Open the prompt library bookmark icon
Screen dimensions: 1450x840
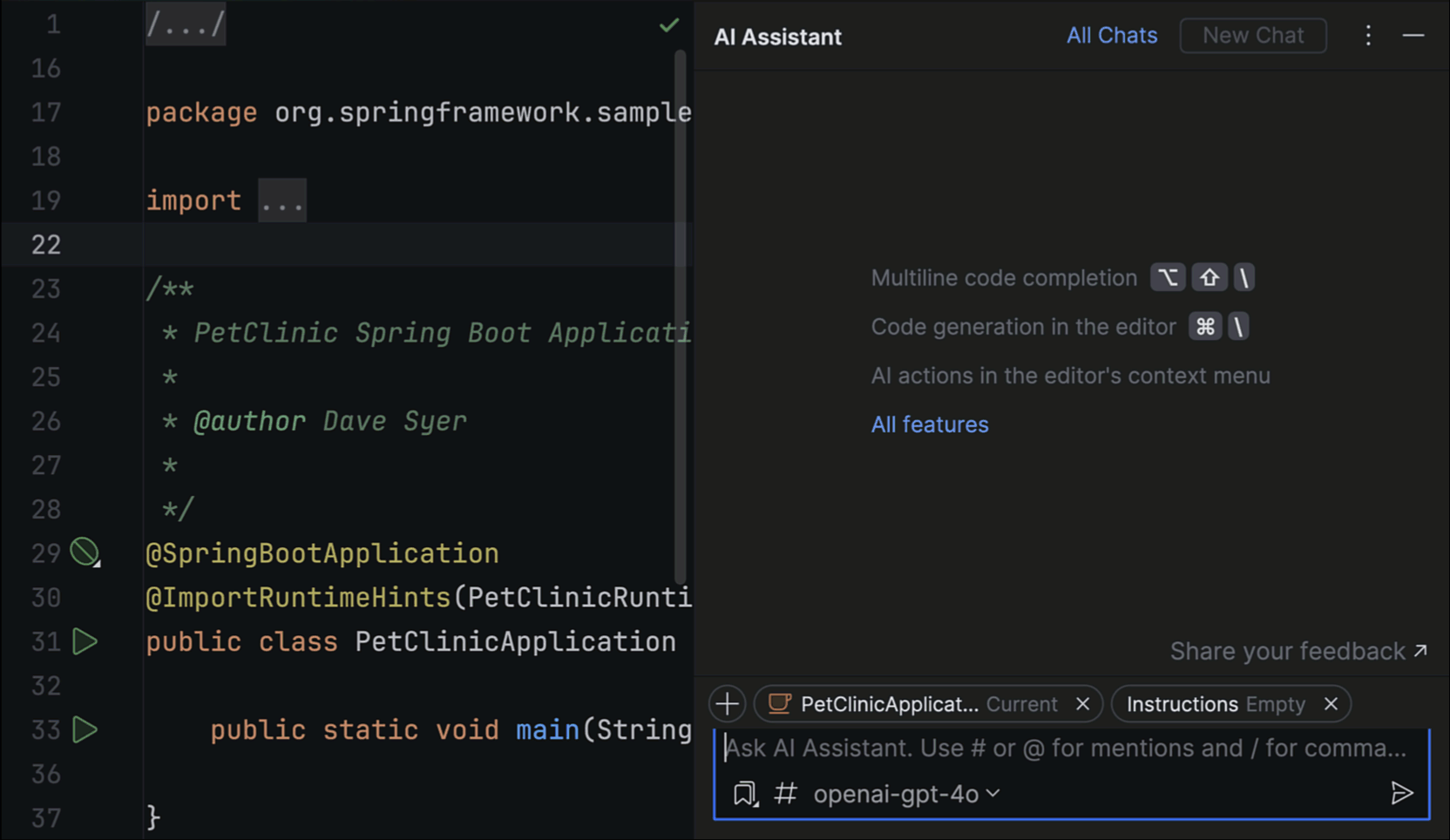[x=745, y=794]
